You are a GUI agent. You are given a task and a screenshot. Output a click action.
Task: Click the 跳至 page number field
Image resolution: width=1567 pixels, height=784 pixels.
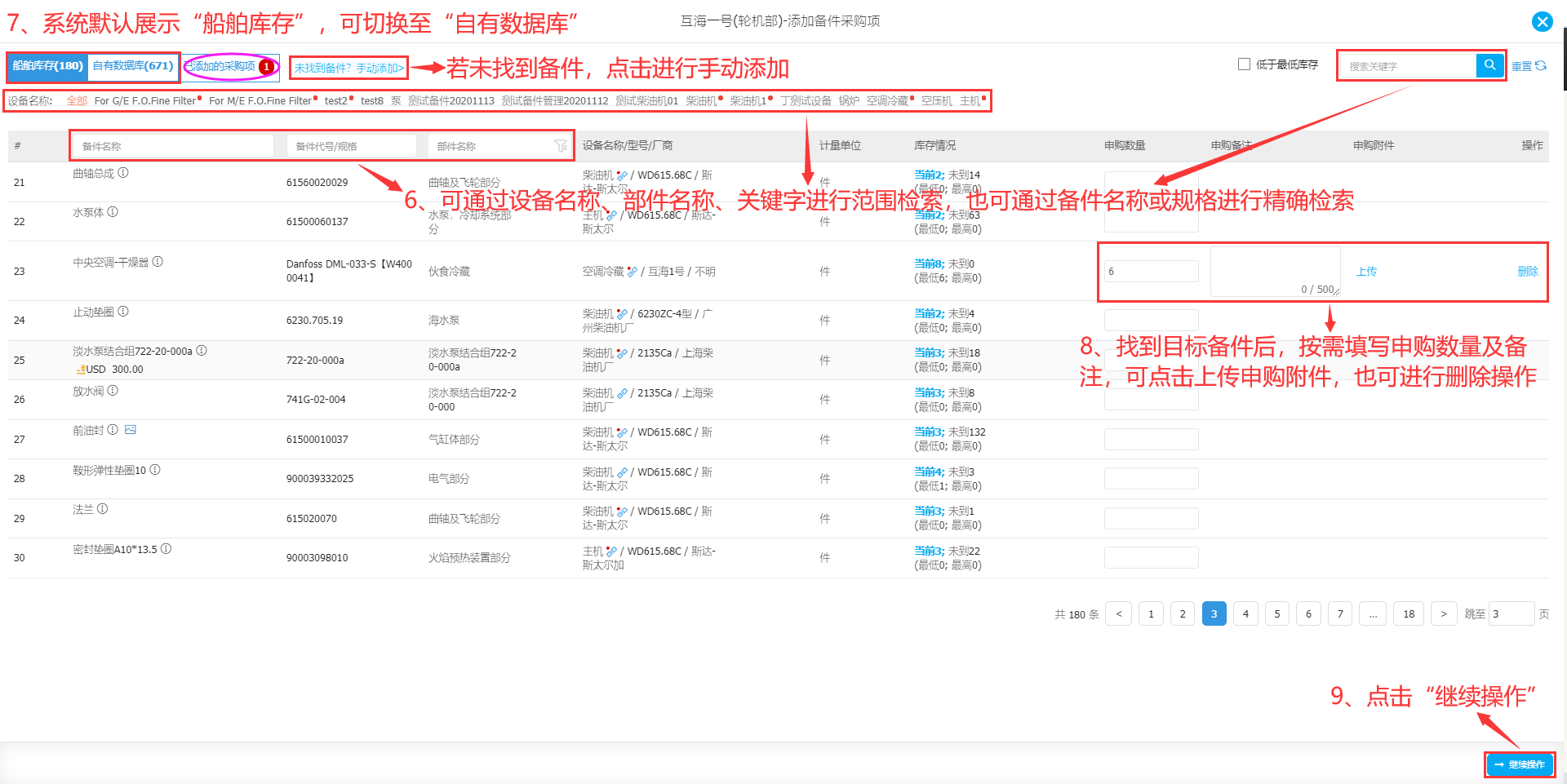(1512, 613)
